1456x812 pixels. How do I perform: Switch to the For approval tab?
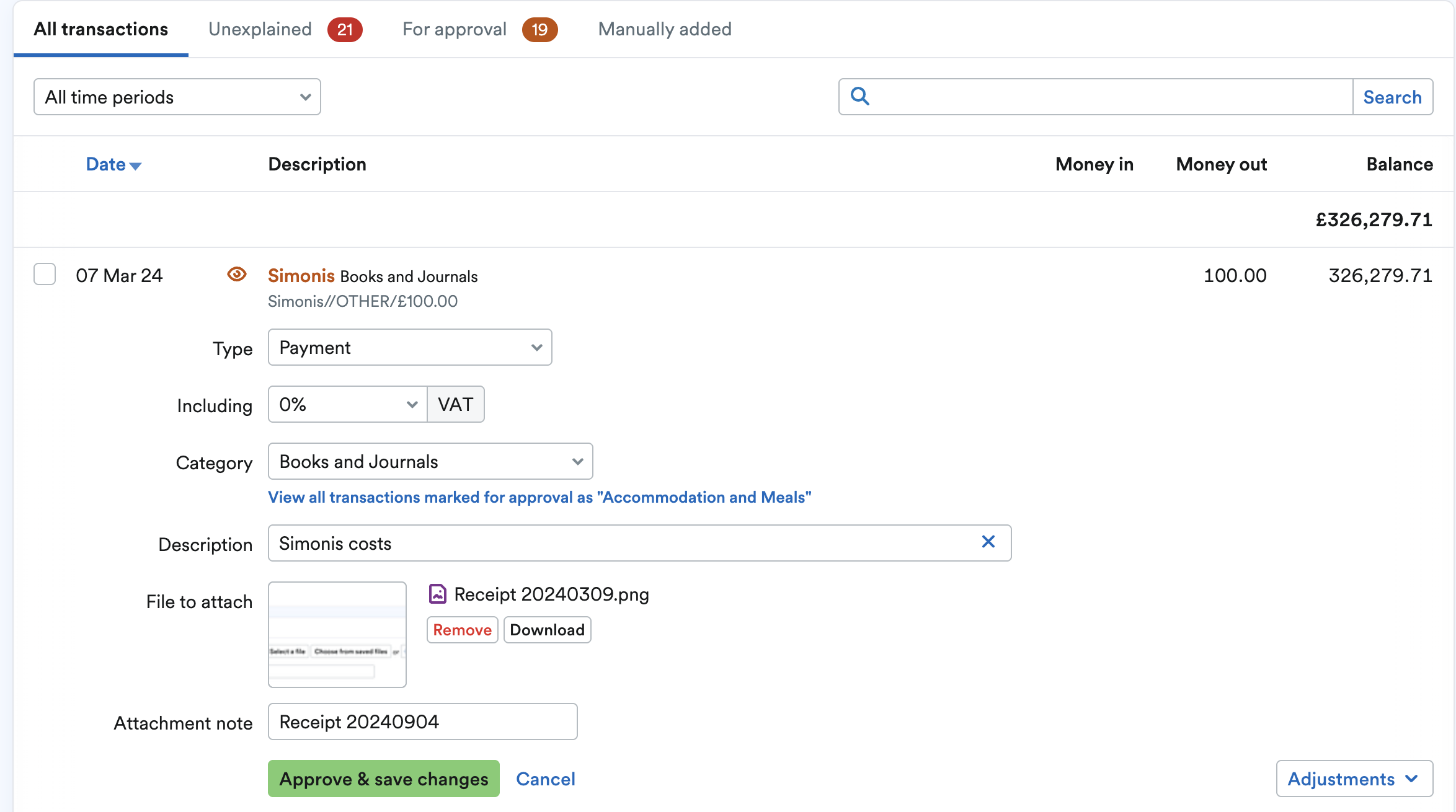(x=480, y=29)
